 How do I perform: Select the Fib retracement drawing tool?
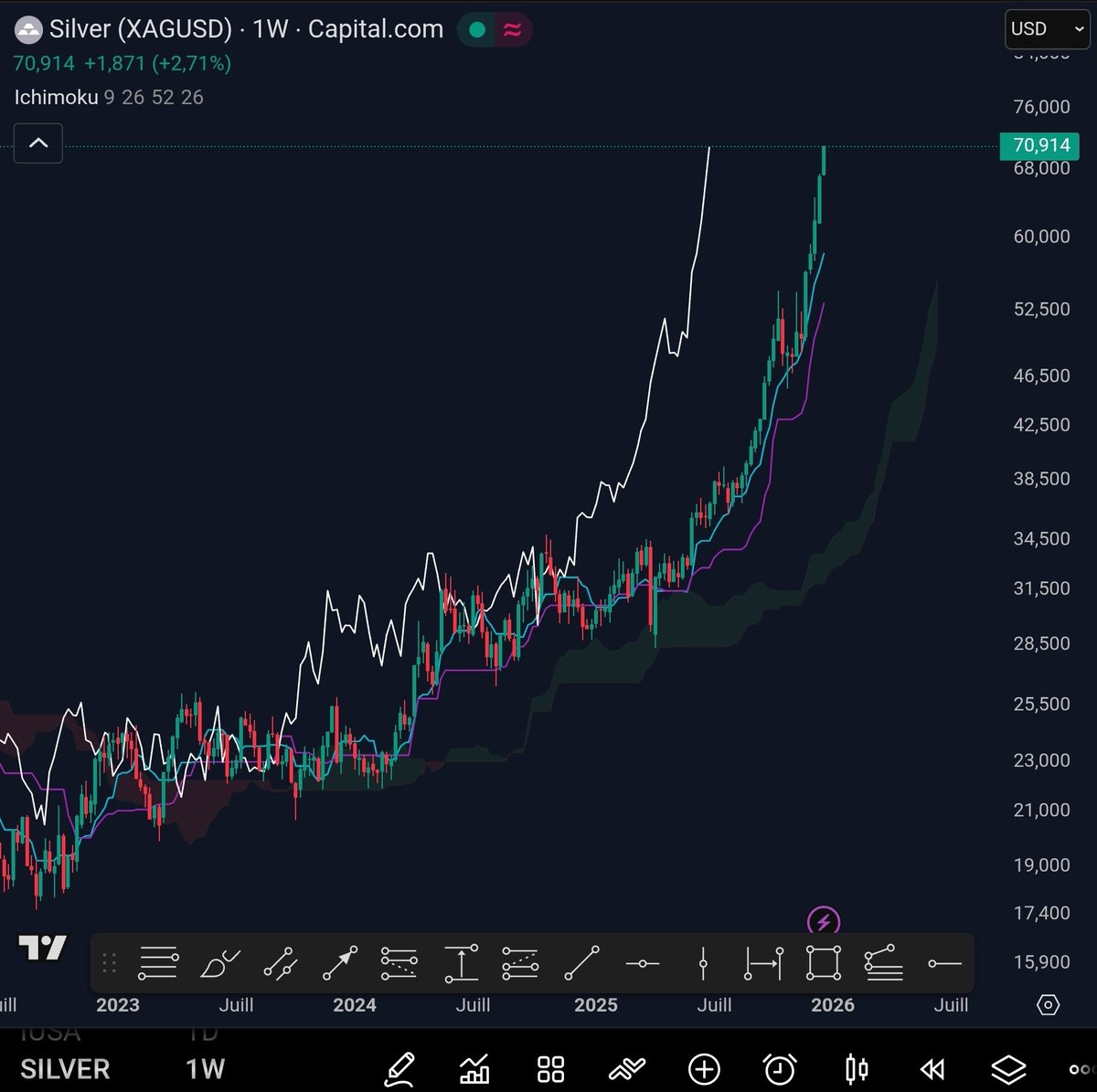(158, 962)
